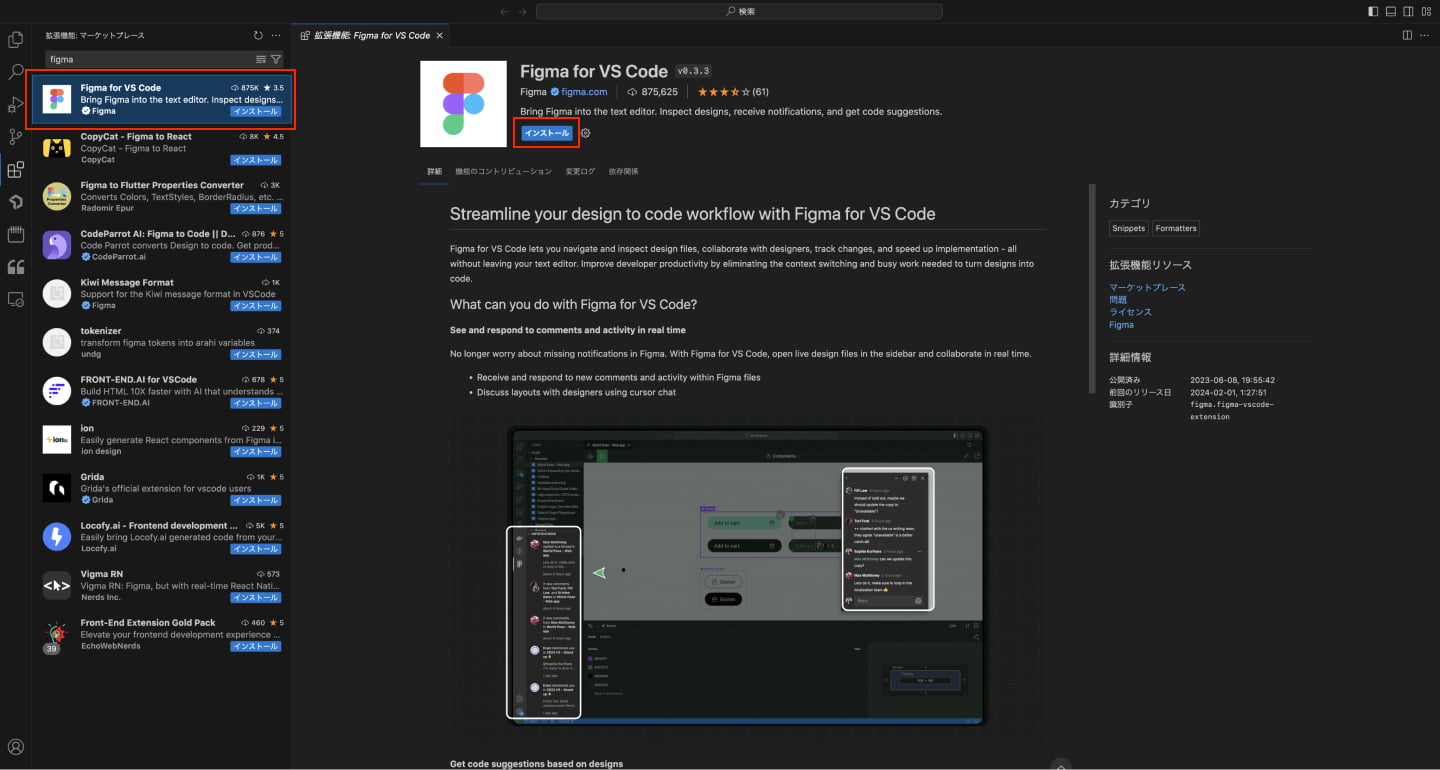Open the Accounts icon at bottom left
The width and height of the screenshot is (1440, 770).
pyautogui.click(x=15, y=747)
